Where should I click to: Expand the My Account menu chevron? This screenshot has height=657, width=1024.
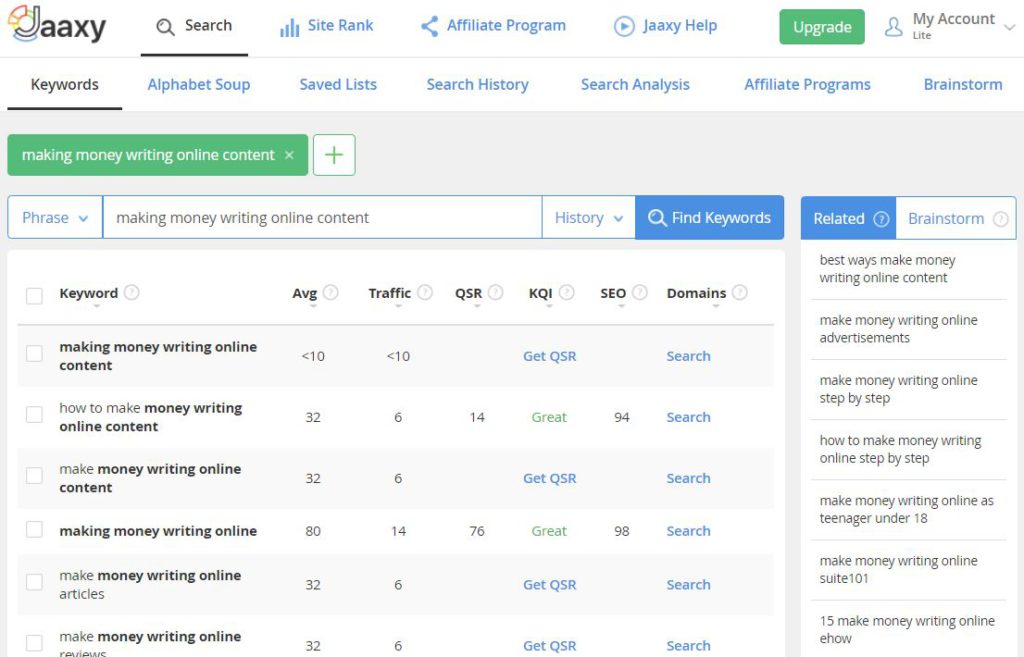point(1010,27)
